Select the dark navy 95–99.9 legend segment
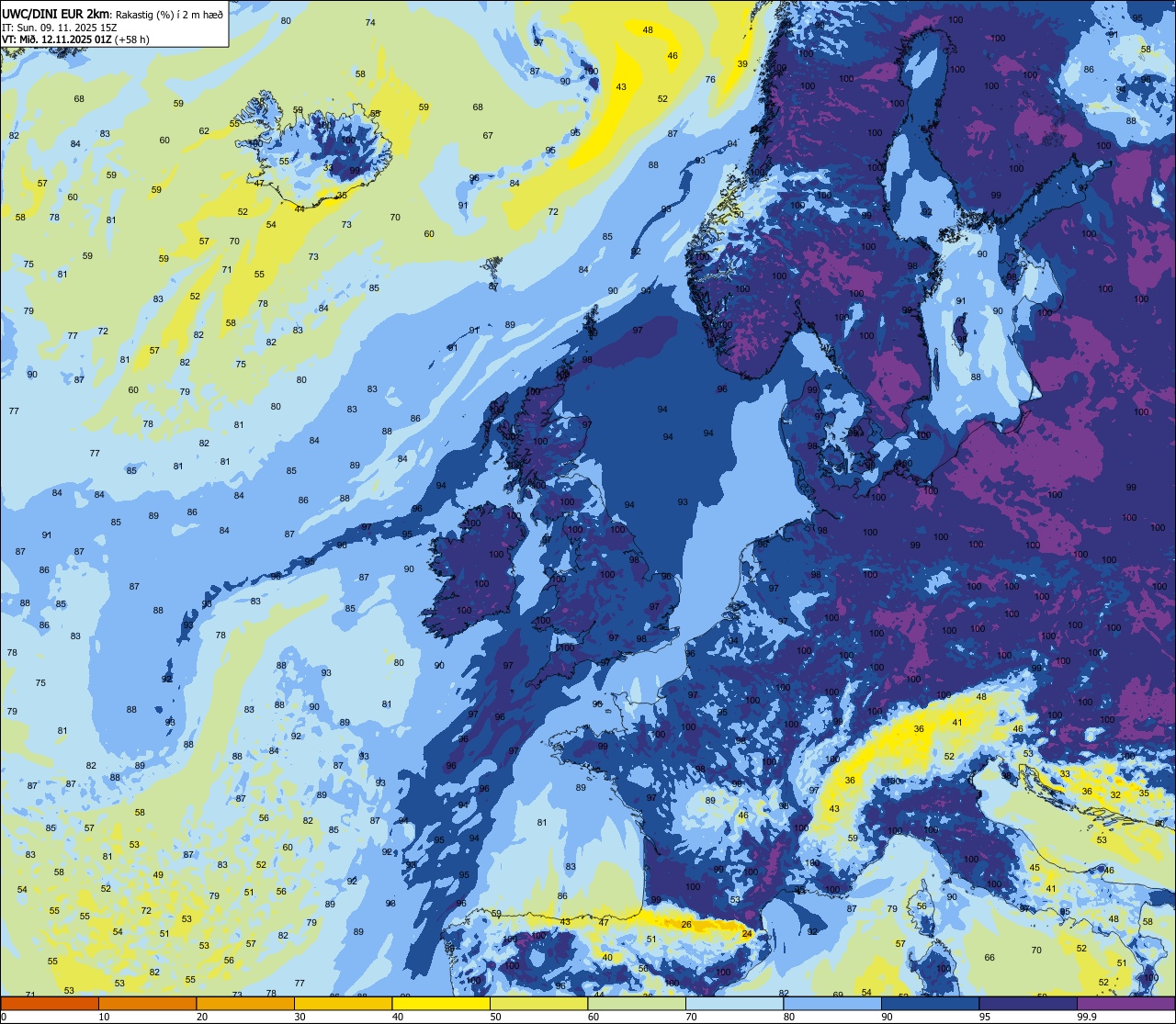This screenshot has width=1176, height=1024. (1028, 1003)
